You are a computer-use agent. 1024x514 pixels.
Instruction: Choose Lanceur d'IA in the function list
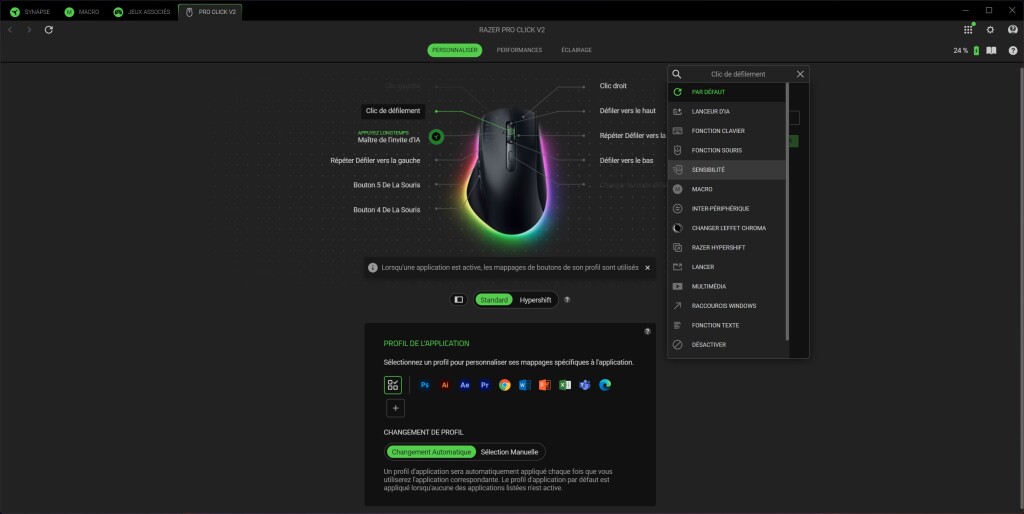pyautogui.click(x=726, y=112)
